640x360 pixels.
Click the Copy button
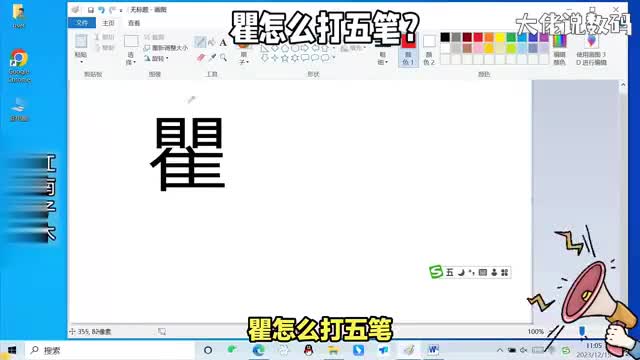104,48
